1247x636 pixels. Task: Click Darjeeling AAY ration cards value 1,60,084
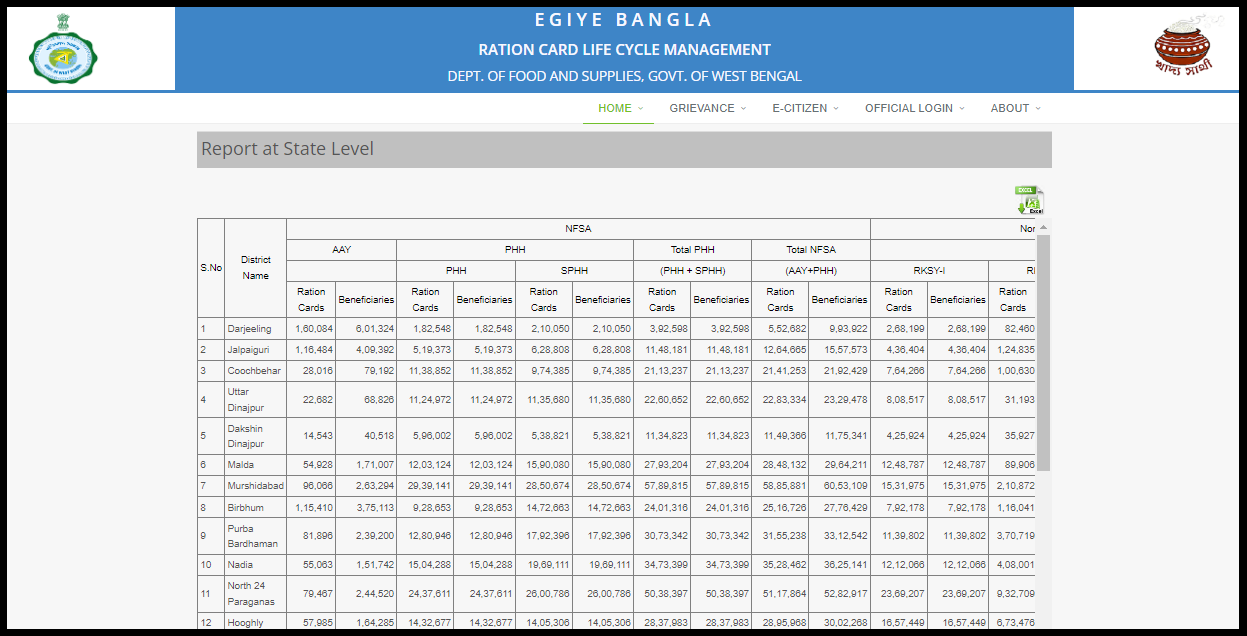pyautogui.click(x=314, y=329)
